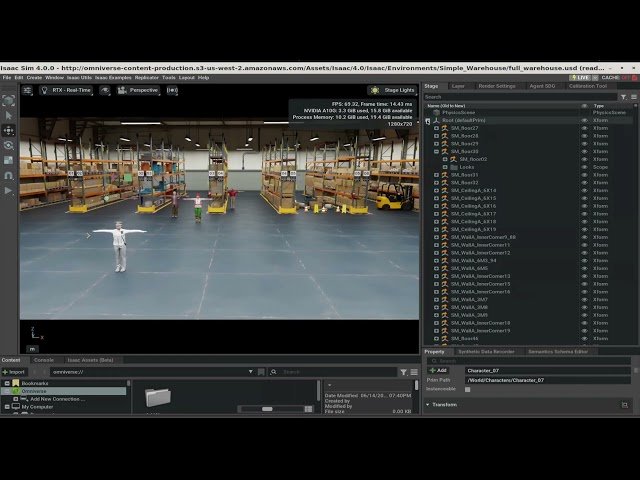The width and height of the screenshot is (640, 480).
Task: Open the Perspective camera menu
Action: 138,90
